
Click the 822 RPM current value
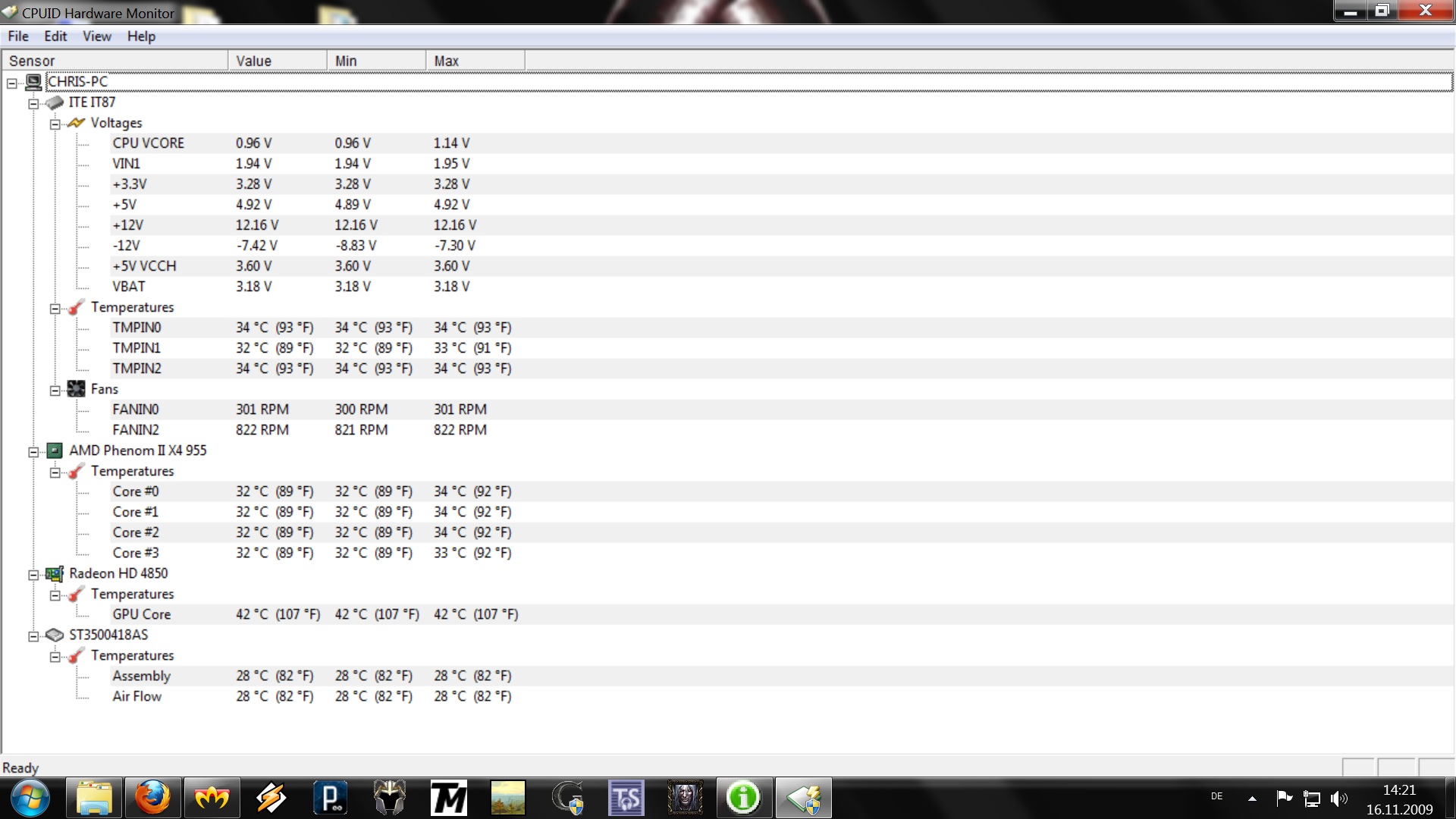[262, 429]
